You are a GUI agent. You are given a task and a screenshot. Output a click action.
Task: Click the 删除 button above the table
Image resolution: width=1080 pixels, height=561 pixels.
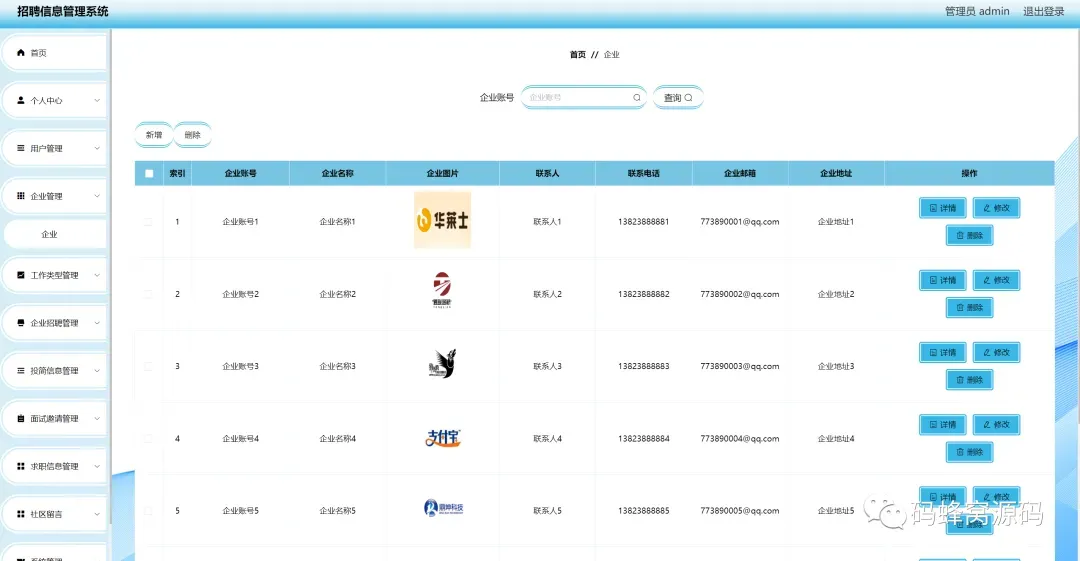[192, 135]
